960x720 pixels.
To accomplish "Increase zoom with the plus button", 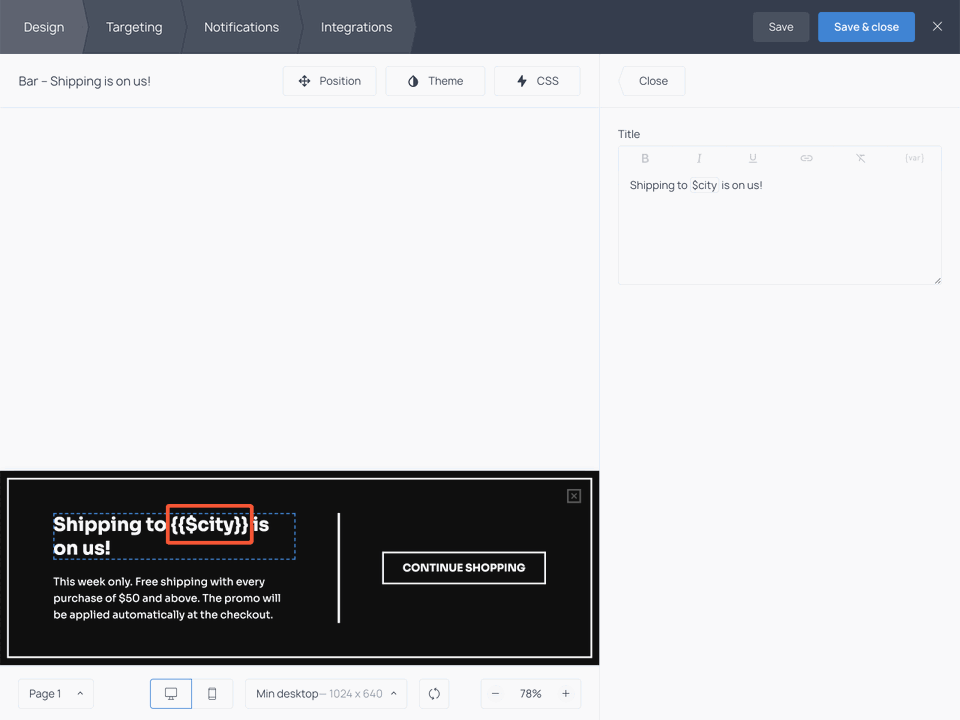I will [x=566, y=694].
